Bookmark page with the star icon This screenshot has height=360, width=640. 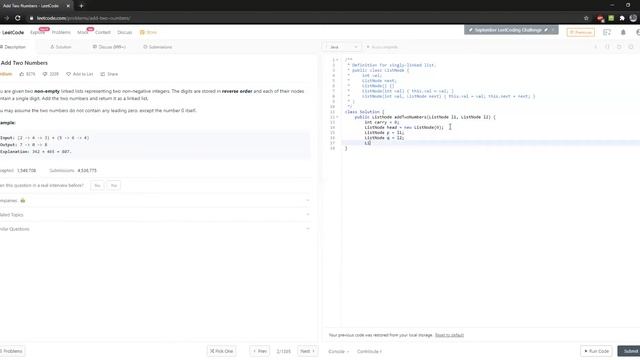tap(586, 18)
